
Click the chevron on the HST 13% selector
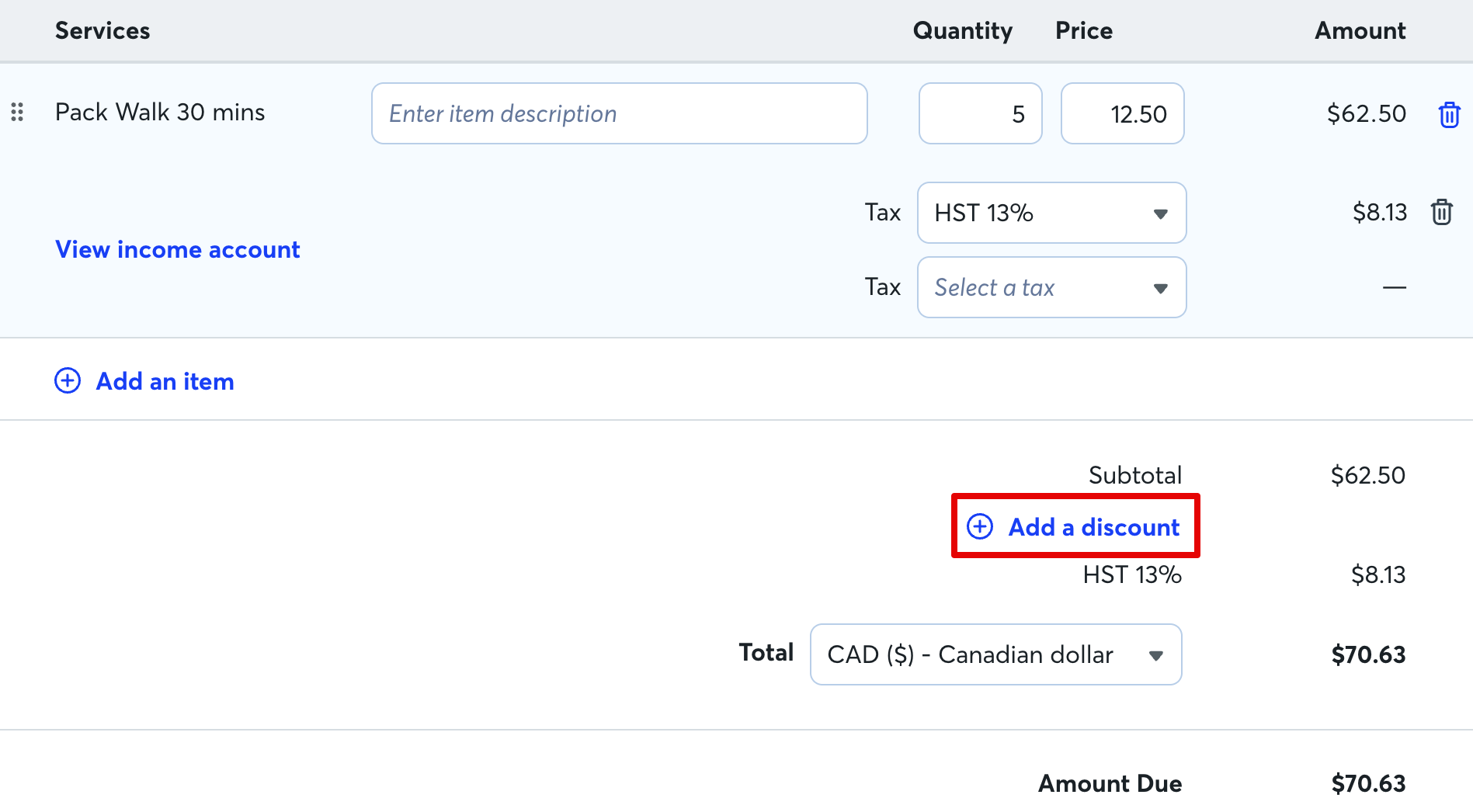pos(1161,213)
